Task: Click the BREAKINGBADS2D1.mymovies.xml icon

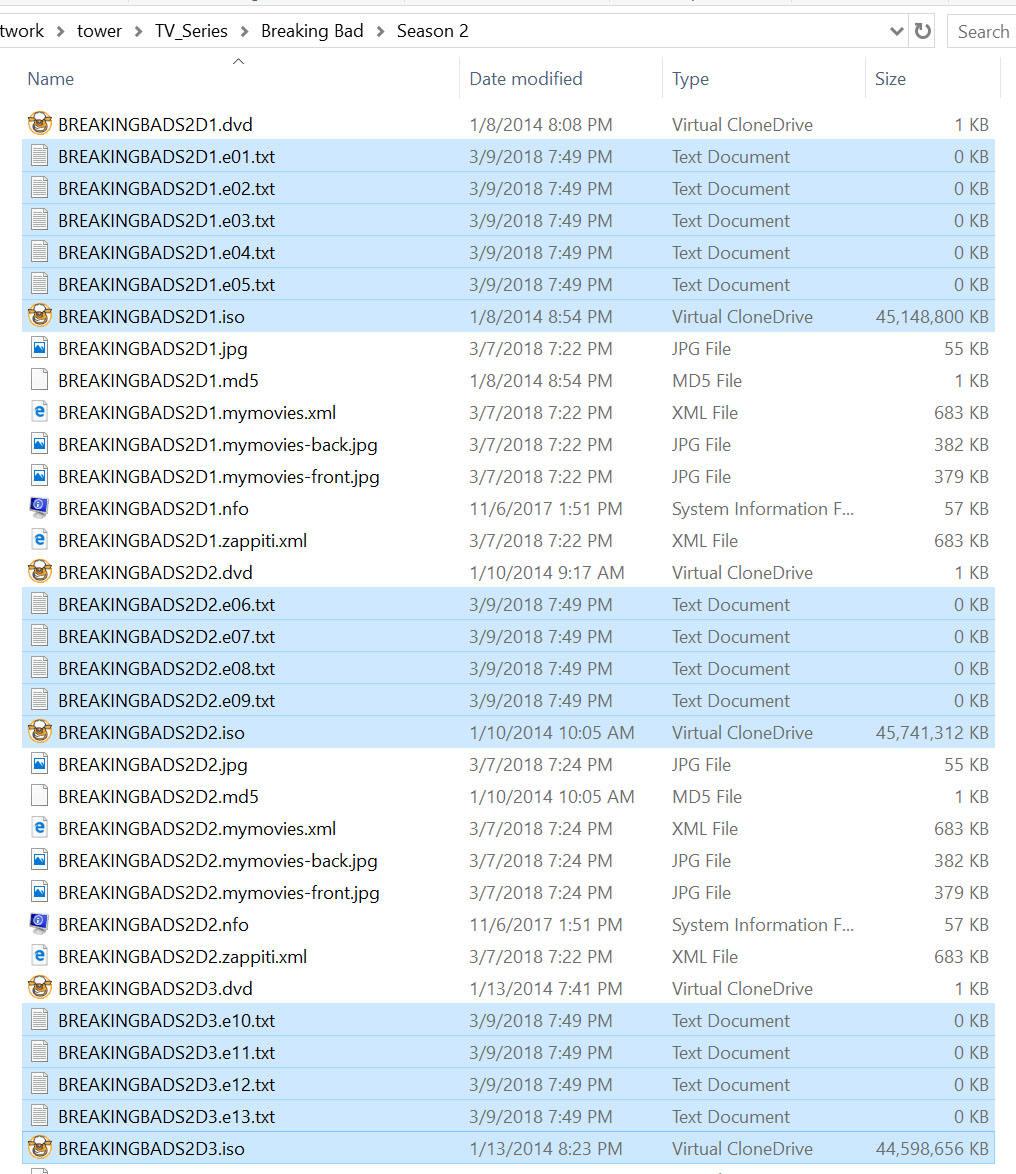Action: [x=40, y=412]
